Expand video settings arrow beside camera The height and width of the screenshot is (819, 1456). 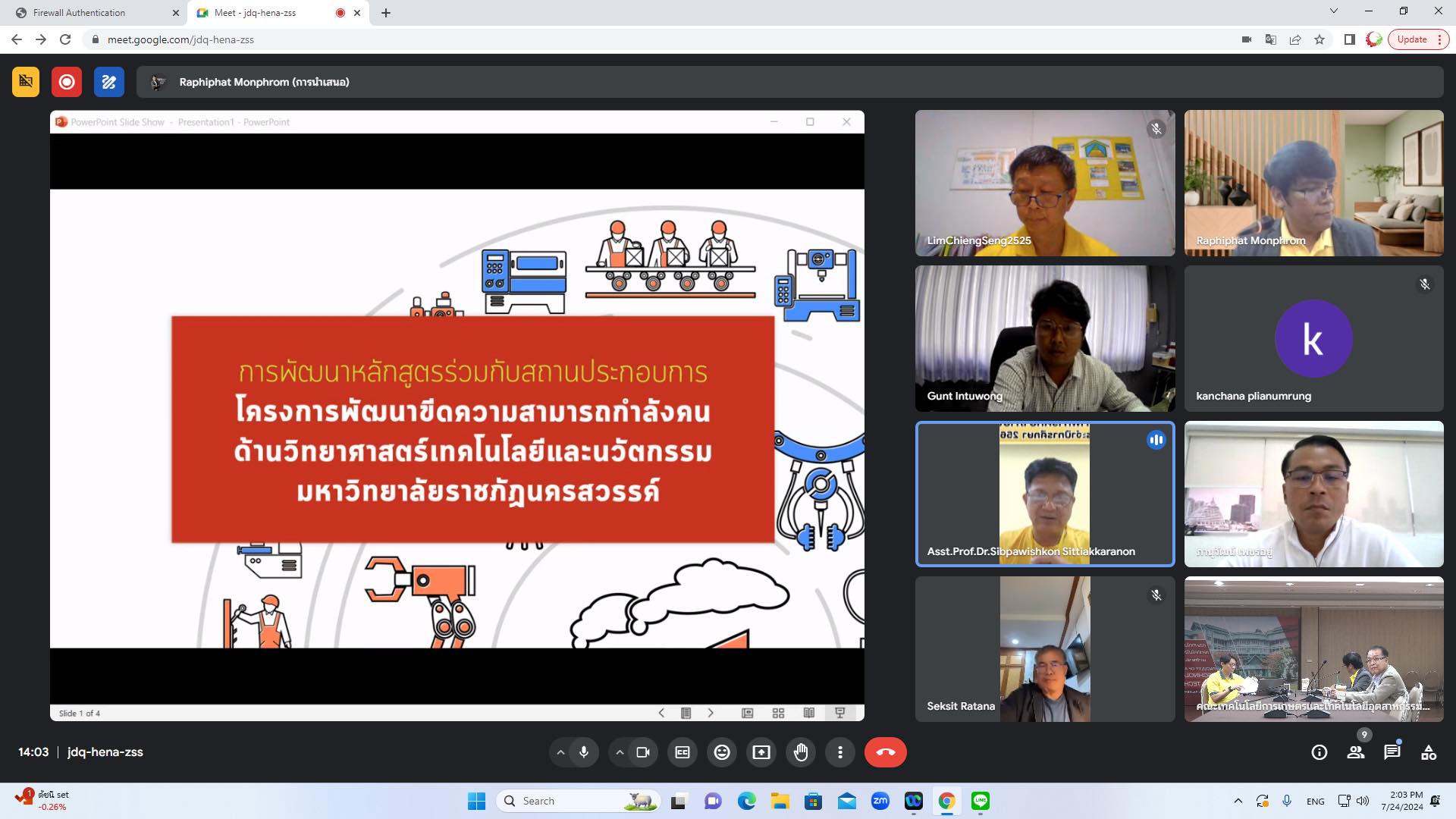pyautogui.click(x=620, y=752)
